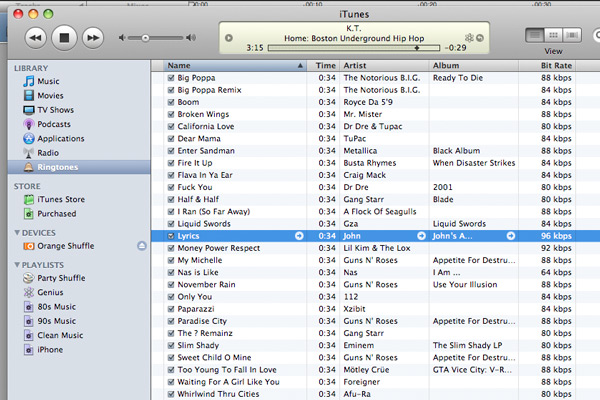Select the song Broken Wings
This screenshot has height=400, width=600.
[203, 114]
